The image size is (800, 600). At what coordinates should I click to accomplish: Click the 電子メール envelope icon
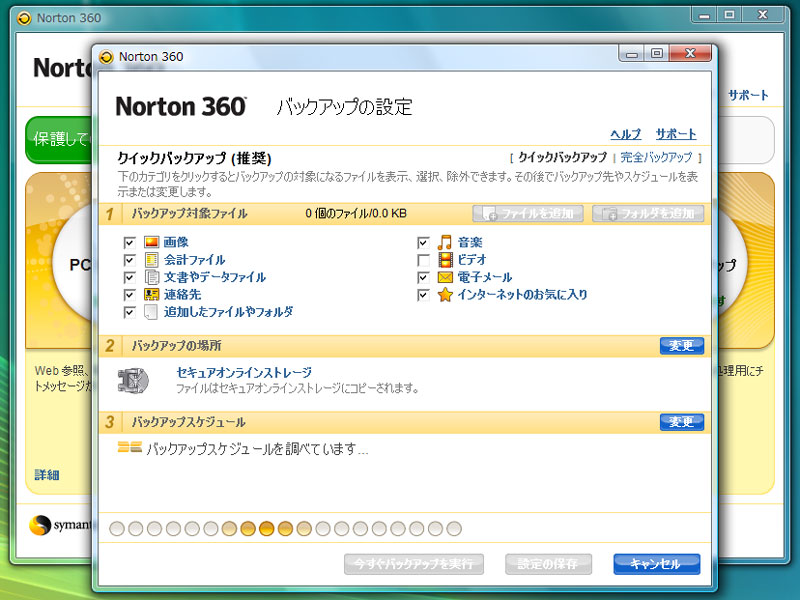coord(445,277)
